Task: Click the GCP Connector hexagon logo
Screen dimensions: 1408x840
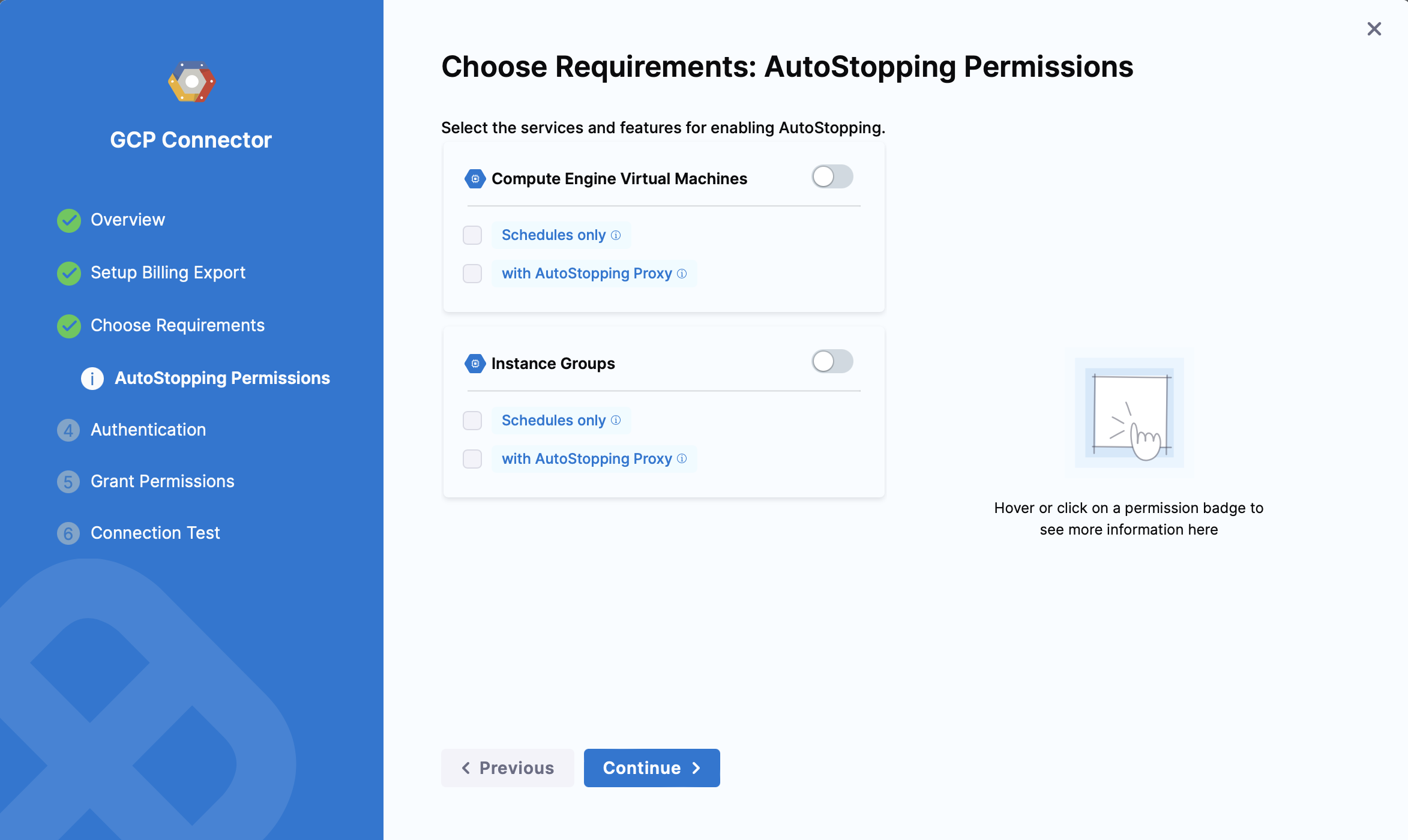Action: (191, 82)
